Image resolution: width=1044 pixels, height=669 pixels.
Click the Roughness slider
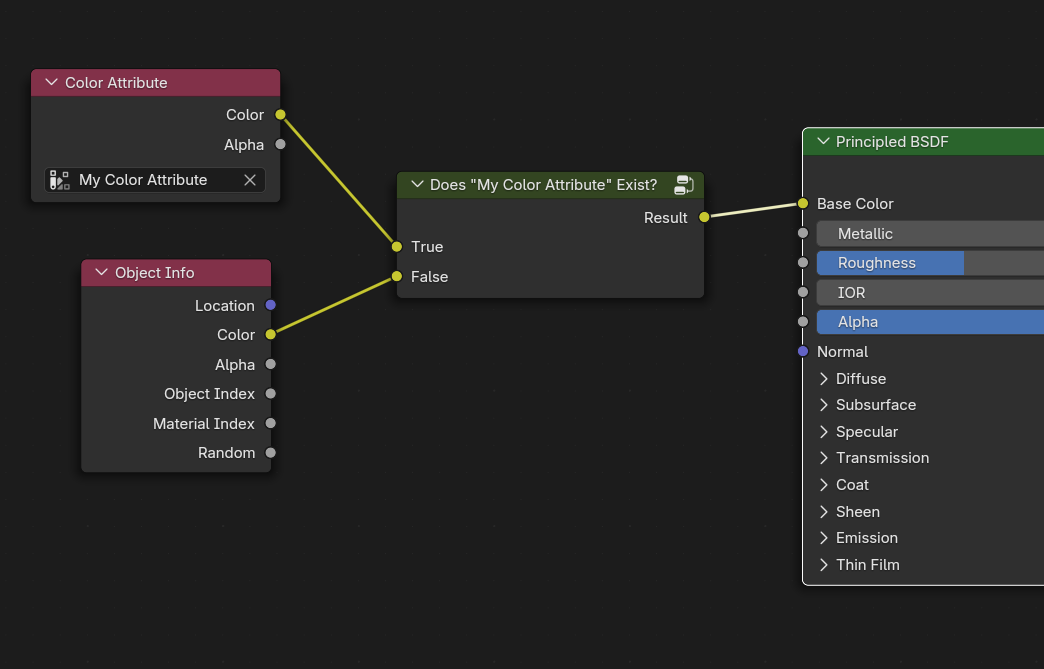click(930, 263)
